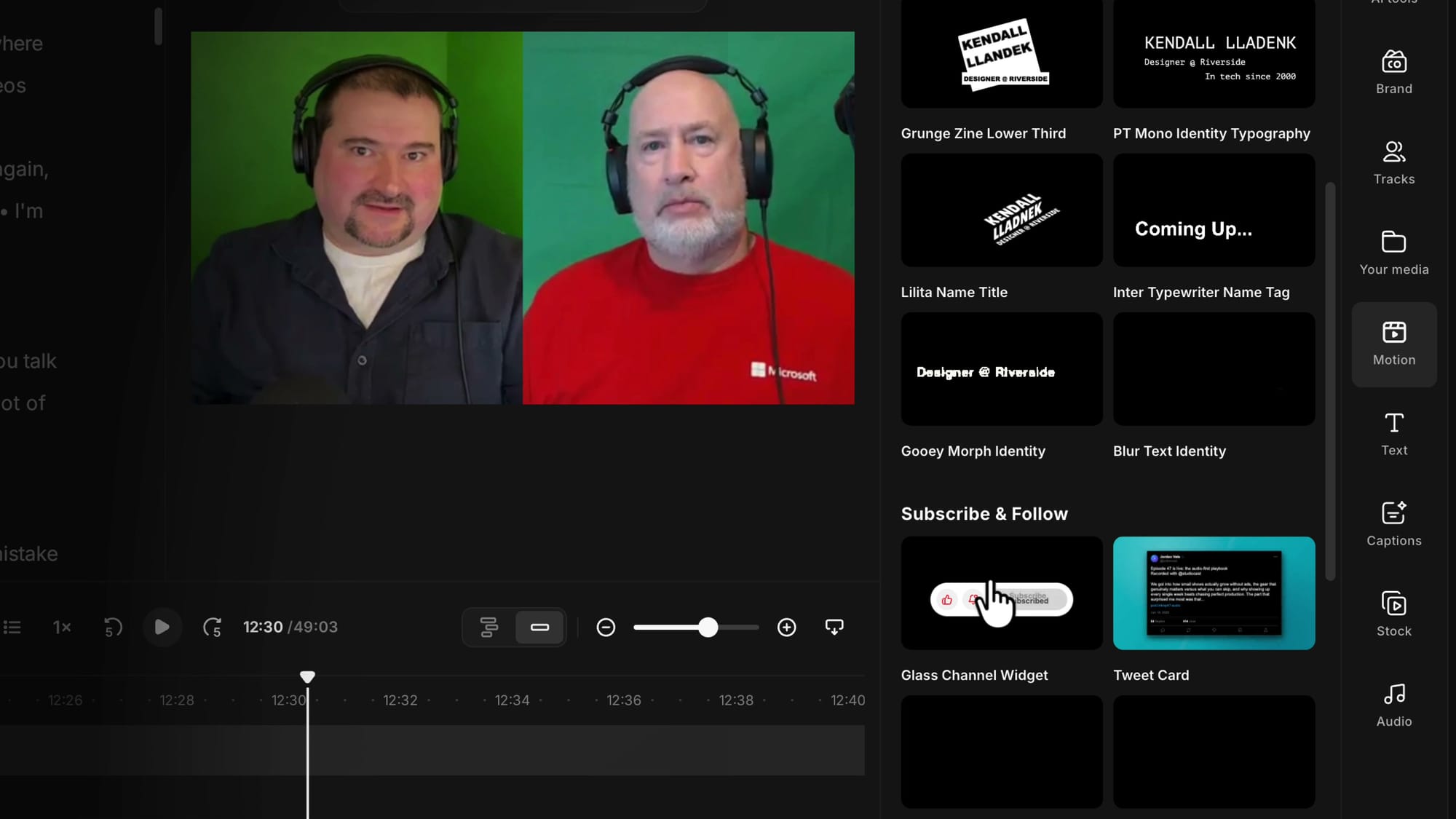Select Gooey Morph Identity template

1002,369
